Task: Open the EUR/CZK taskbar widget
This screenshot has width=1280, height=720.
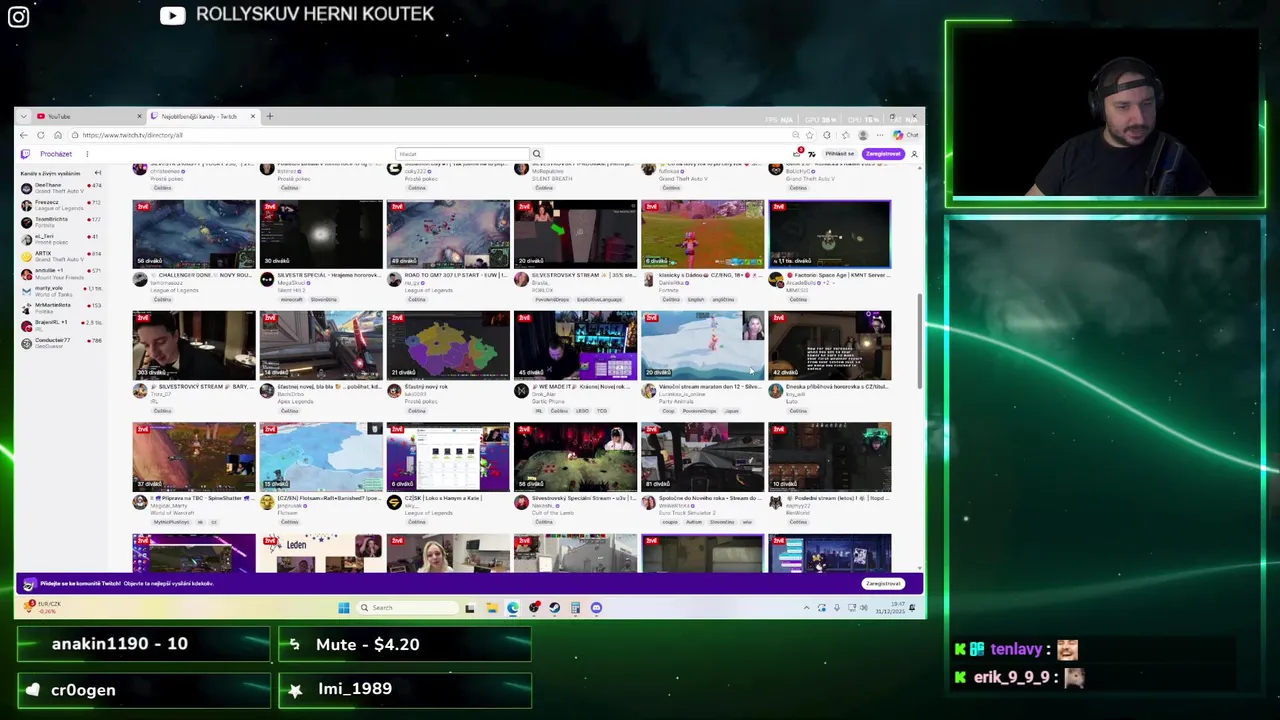Action: [x=42, y=607]
